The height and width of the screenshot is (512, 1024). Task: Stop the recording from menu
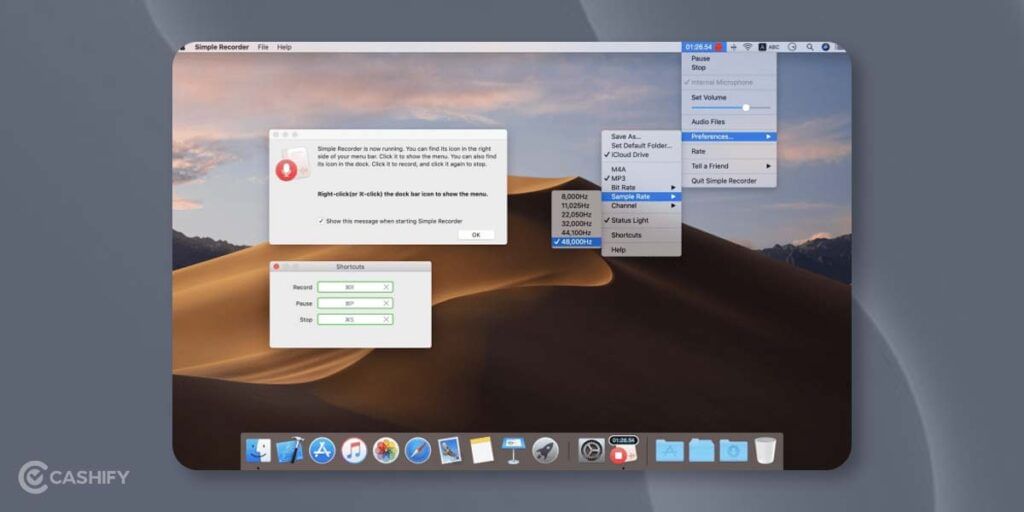click(x=729, y=68)
